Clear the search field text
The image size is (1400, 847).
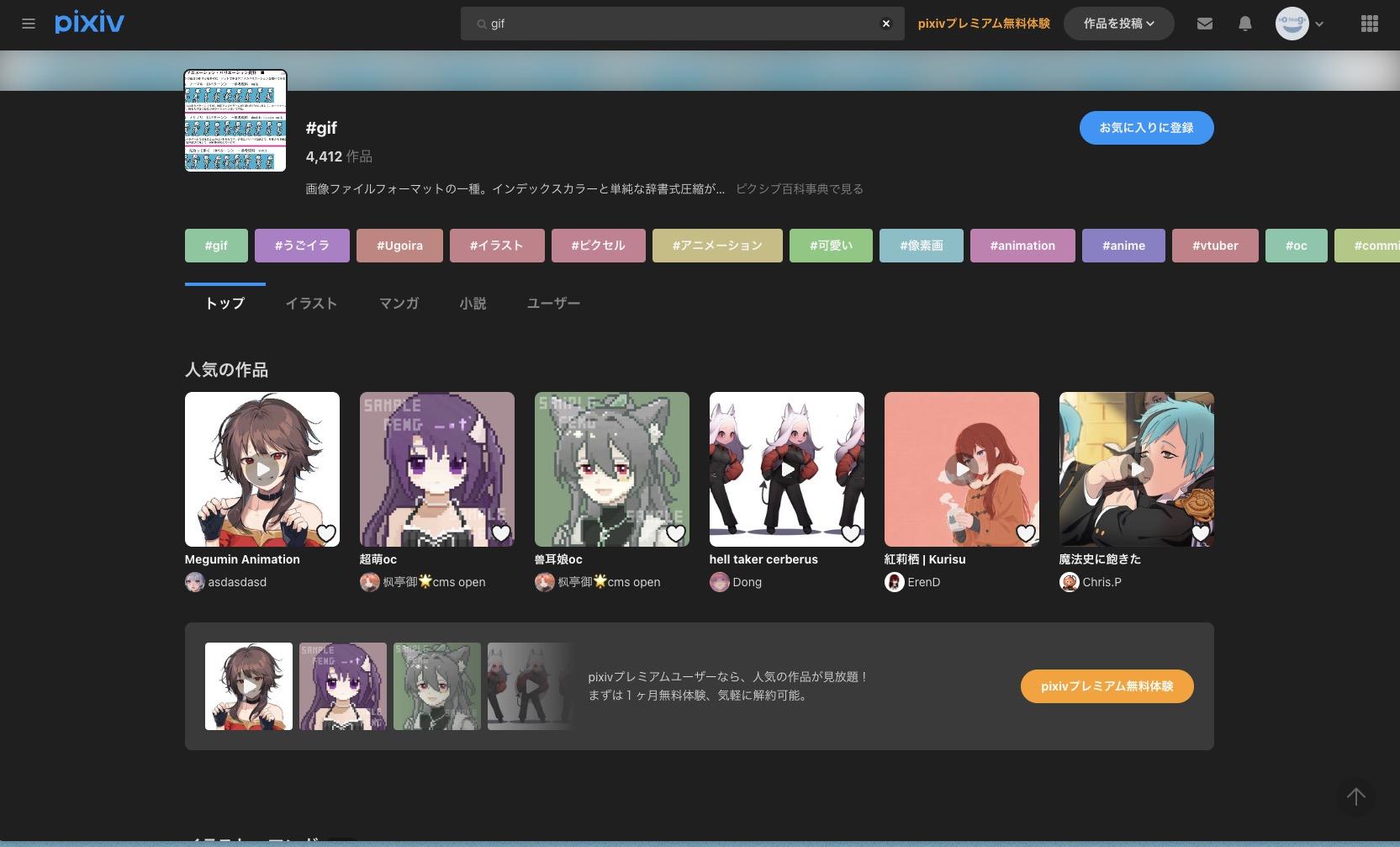pyautogui.click(x=885, y=24)
